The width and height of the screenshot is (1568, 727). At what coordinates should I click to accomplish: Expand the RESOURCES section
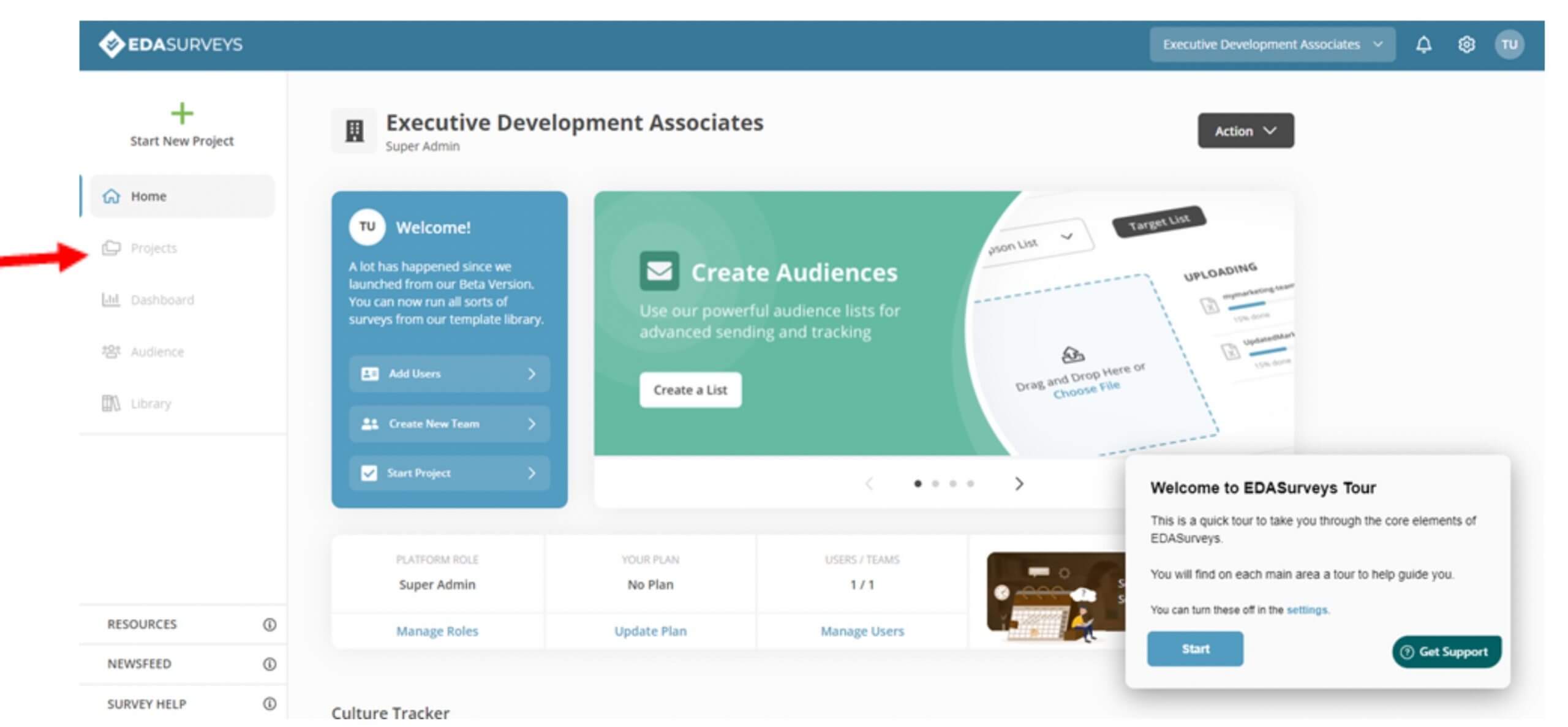click(x=183, y=624)
